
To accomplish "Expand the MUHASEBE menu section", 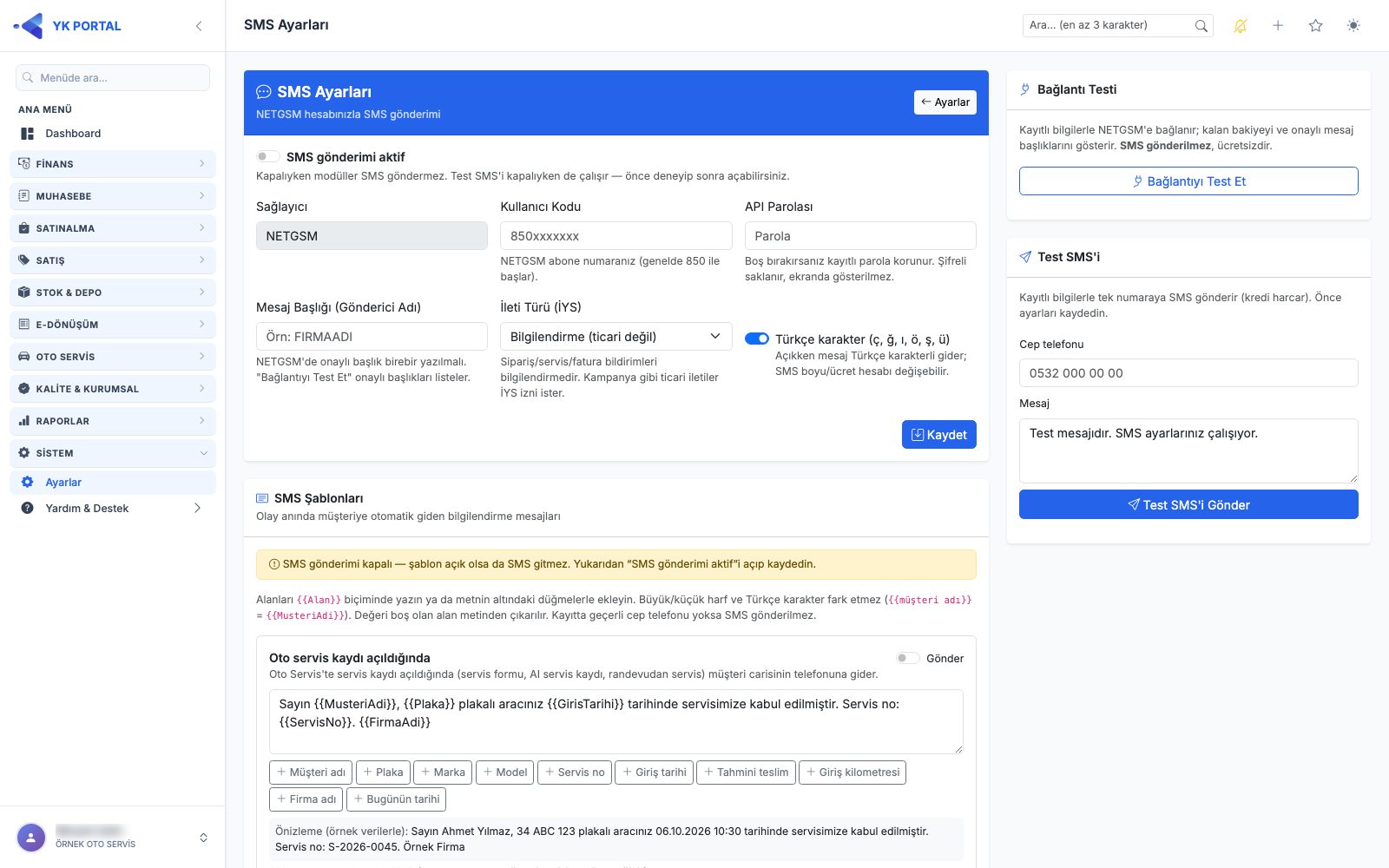I will [x=113, y=196].
